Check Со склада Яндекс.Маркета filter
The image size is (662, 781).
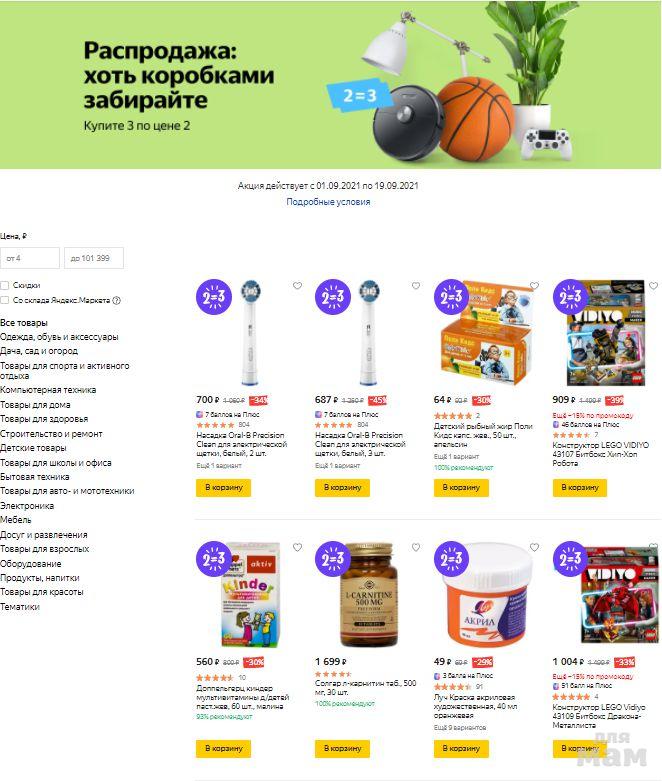pos(5,300)
